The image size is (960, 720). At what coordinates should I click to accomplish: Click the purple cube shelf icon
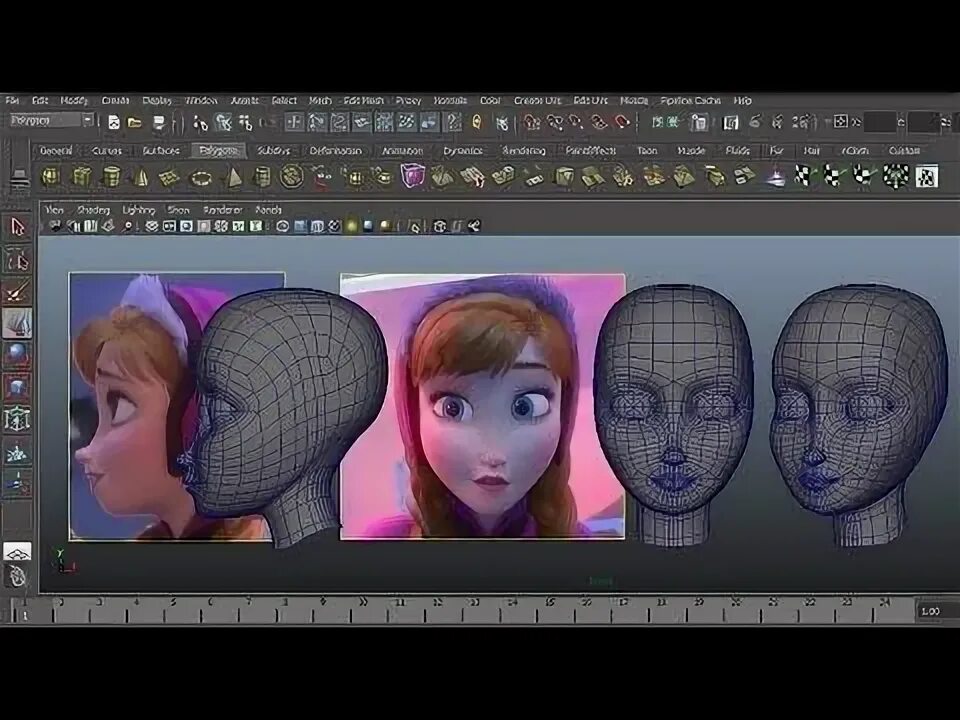coord(413,176)
